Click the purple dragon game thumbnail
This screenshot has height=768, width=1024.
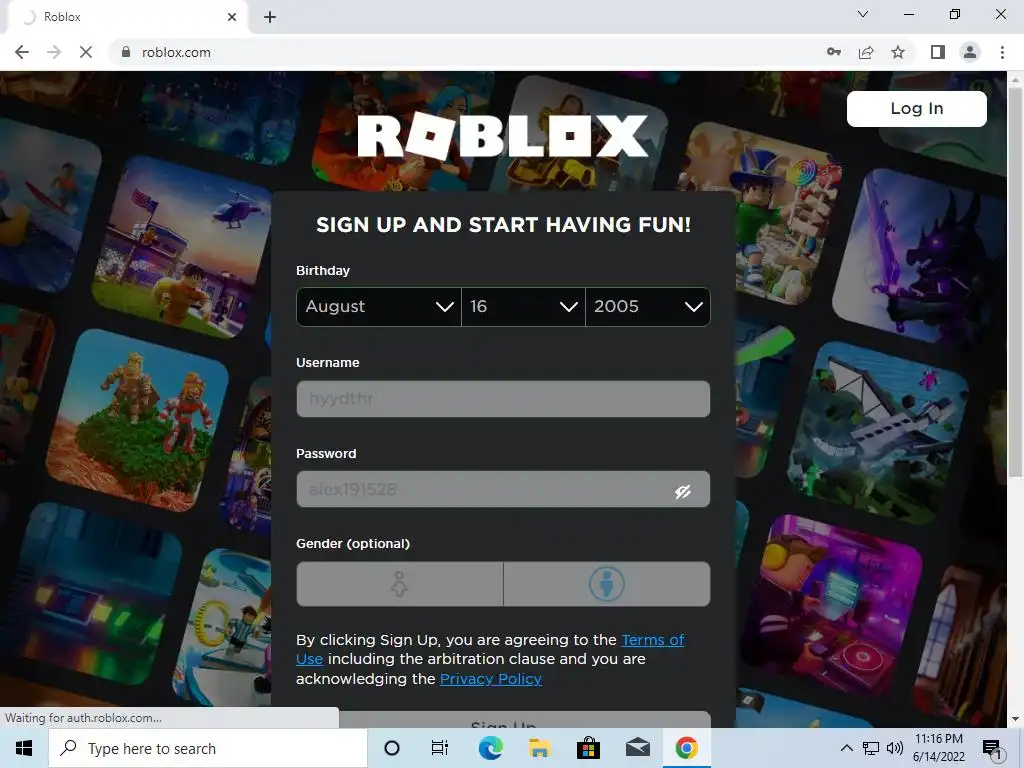(921, 258)
